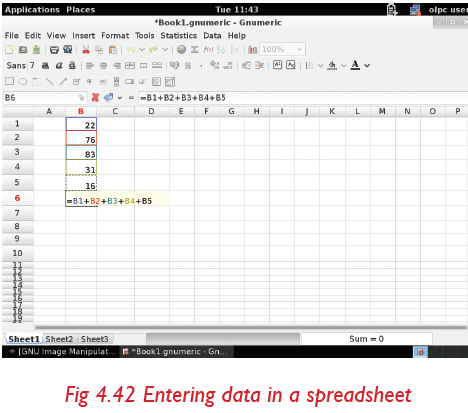Insert a hyperlink with the globe icon
Screen dimensions: 468x413
coord(181,50)
